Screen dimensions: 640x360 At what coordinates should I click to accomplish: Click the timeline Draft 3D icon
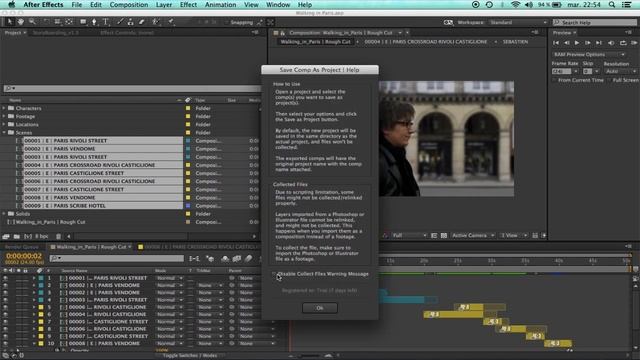[210, 259]
